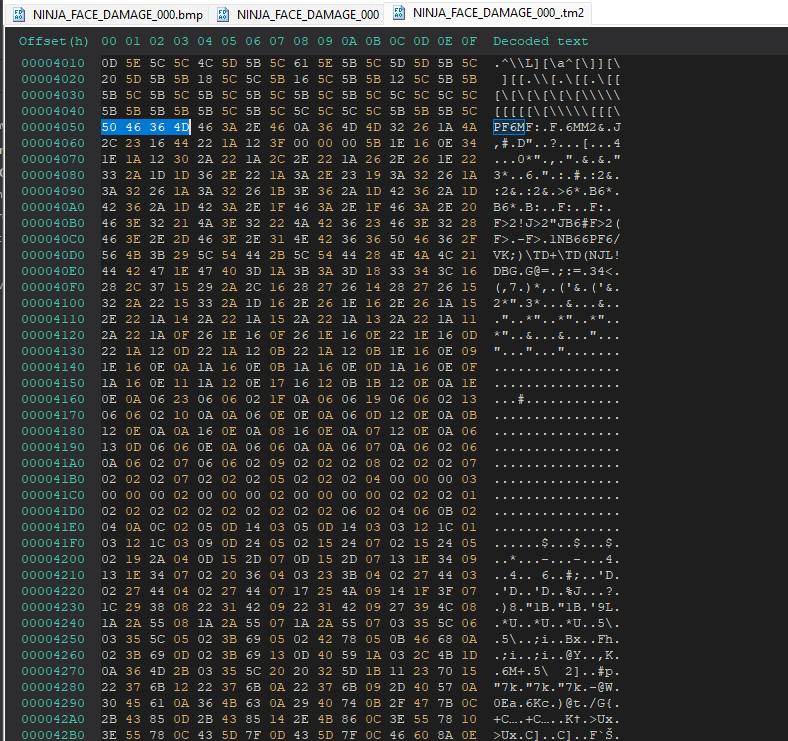This screenshot has height=741, width=788.
Task: Click byte 0B in row 000041D0
Action: click(445, 511)
